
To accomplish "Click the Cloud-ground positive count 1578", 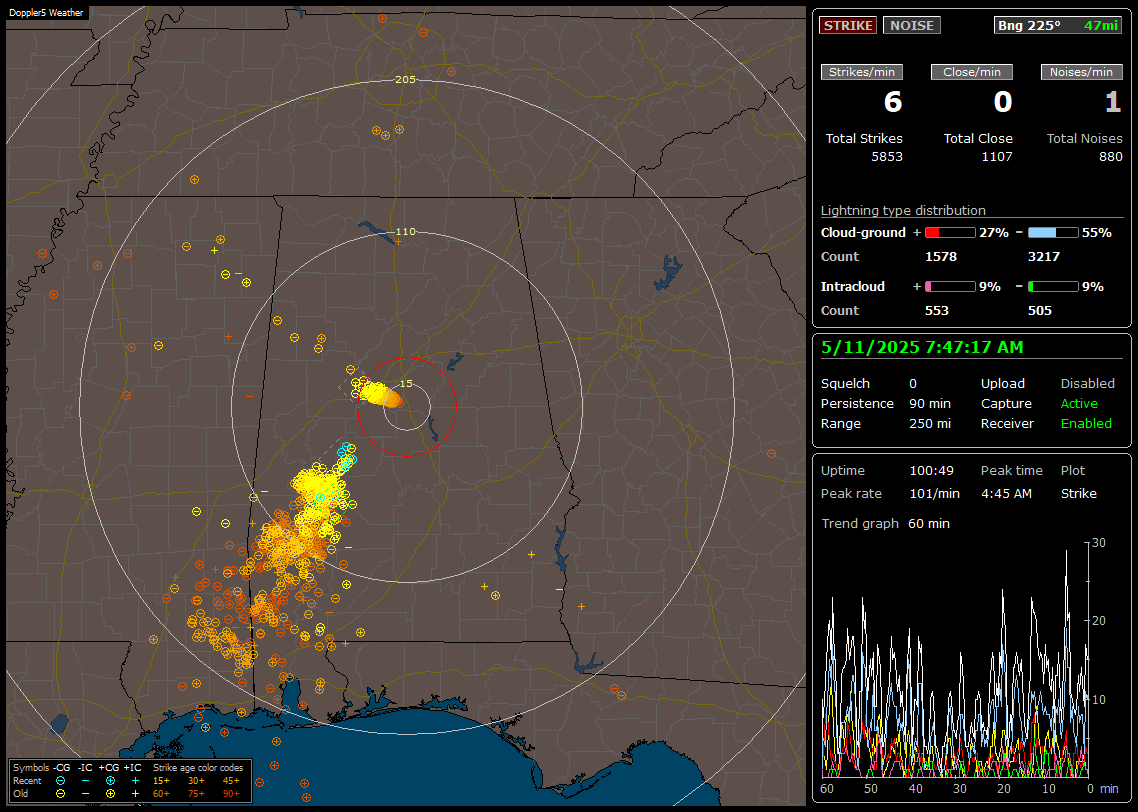I will [x=941, y=257].
